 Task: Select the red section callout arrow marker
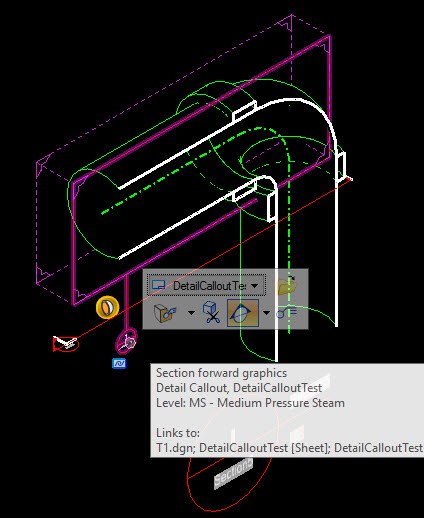click(66, 343)
